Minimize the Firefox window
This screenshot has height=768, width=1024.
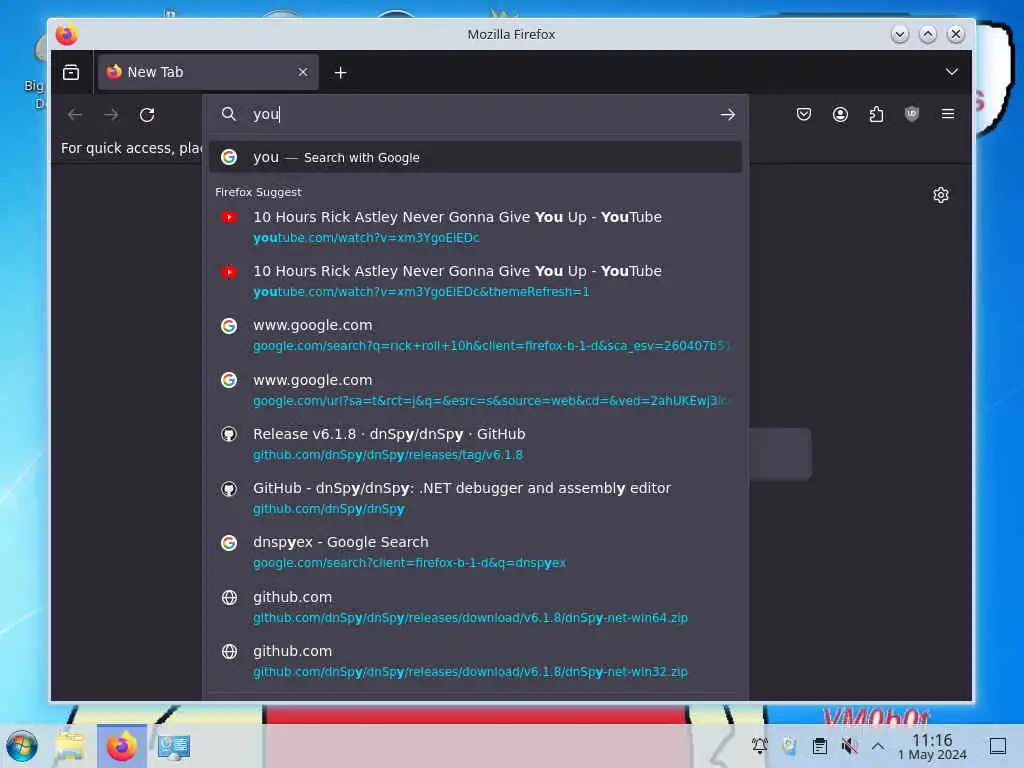point(899,34)
